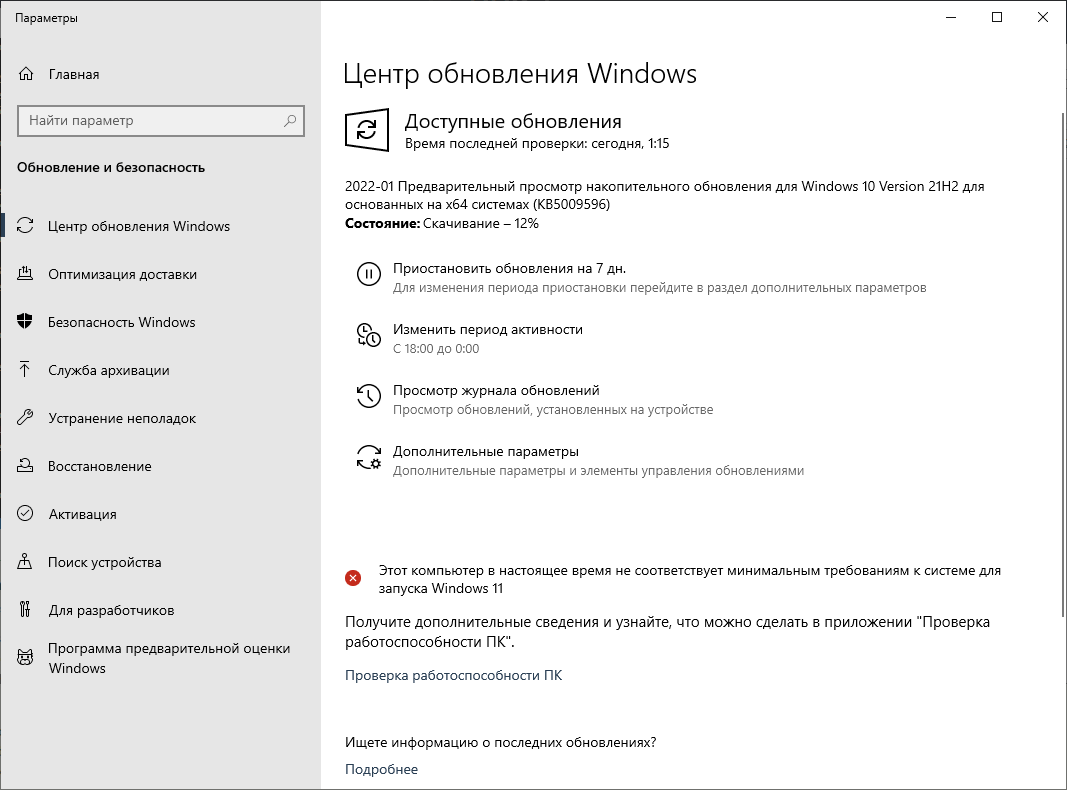Click Подробнее about recent updates
The width and height of the screenshot is (1067, 790).
381,769
